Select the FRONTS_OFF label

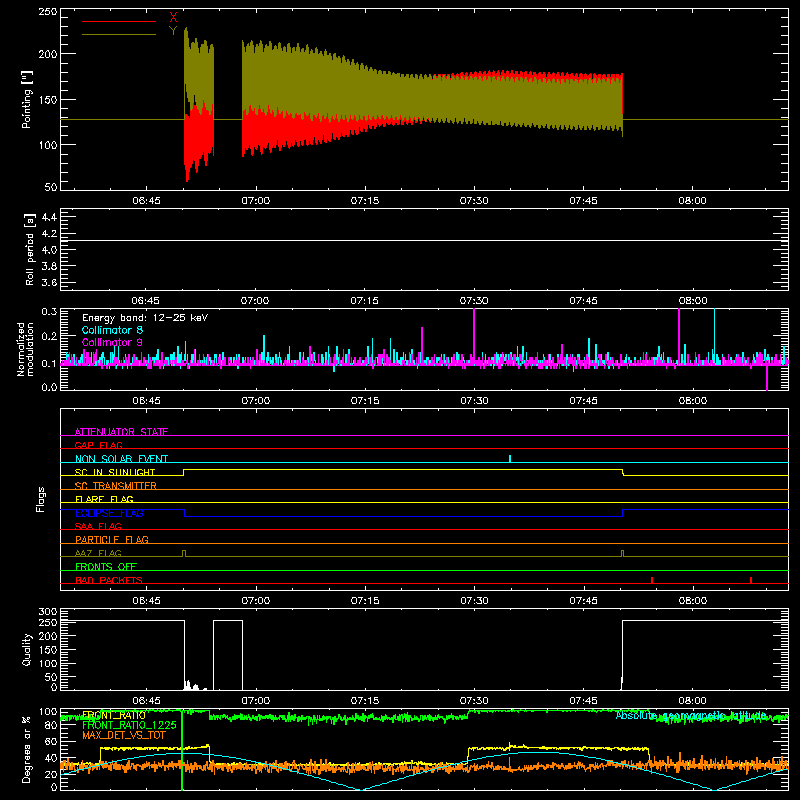coord(106,566)
